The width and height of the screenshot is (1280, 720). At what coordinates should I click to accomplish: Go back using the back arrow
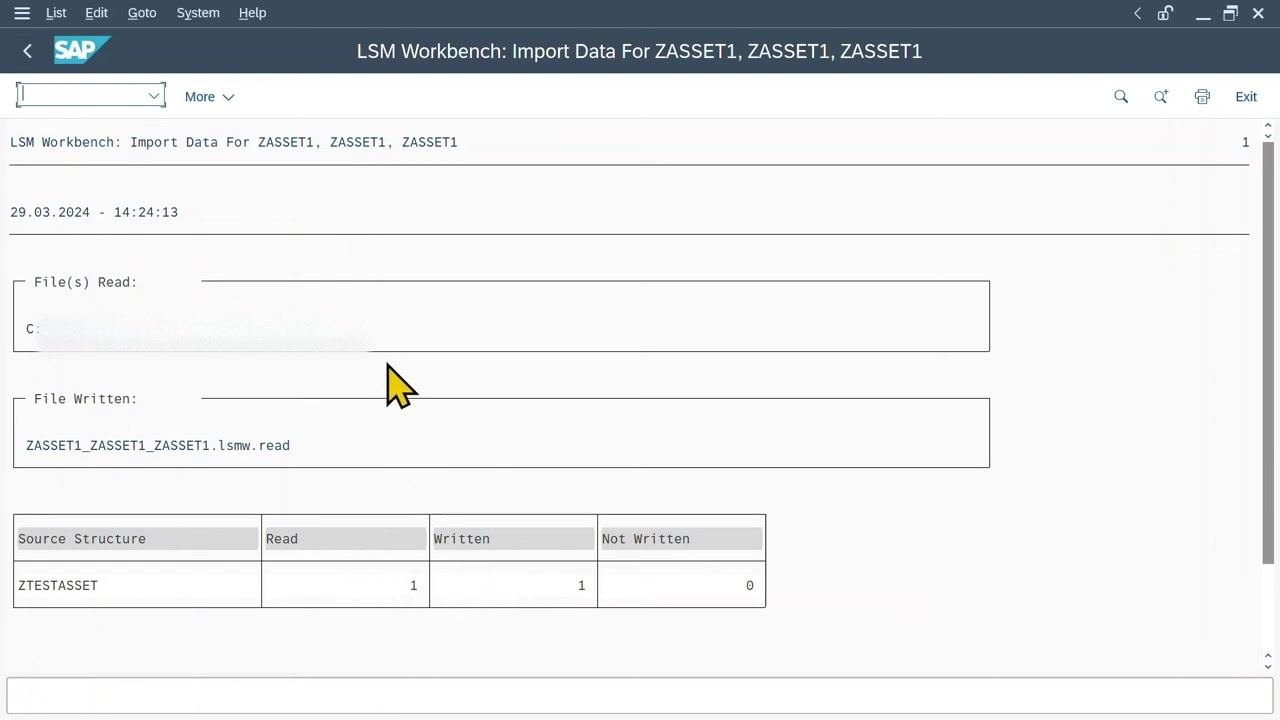(28, 51)
